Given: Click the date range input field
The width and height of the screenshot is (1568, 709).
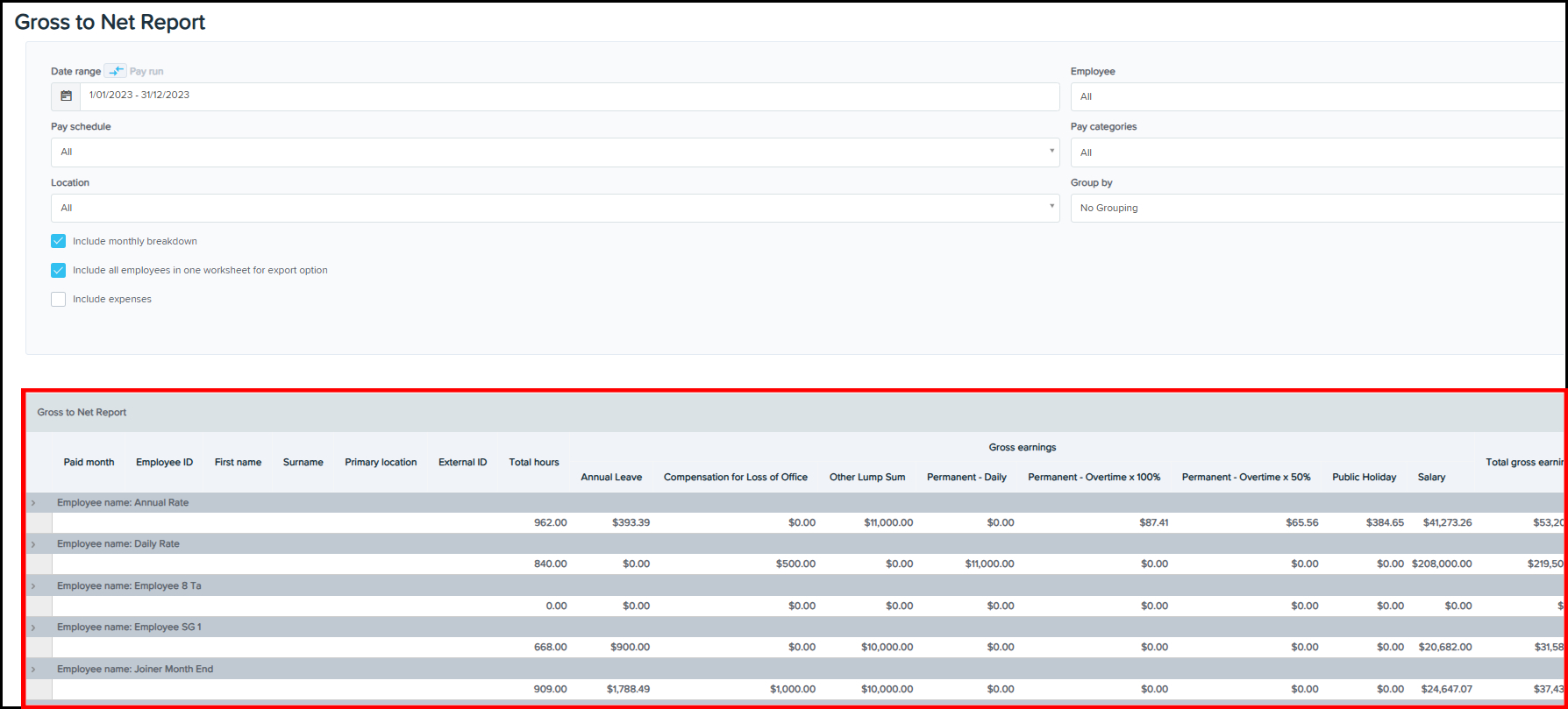Looking at the screenshot, I should tap(568, 96).
